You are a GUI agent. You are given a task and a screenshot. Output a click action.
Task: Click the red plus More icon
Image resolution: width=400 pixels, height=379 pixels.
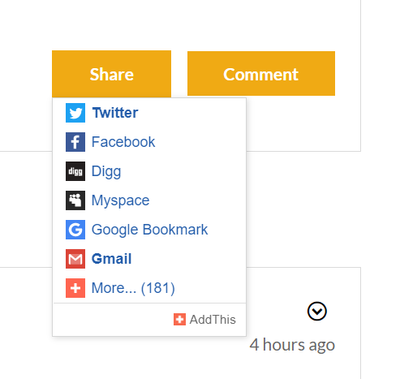tap(75, 288)
